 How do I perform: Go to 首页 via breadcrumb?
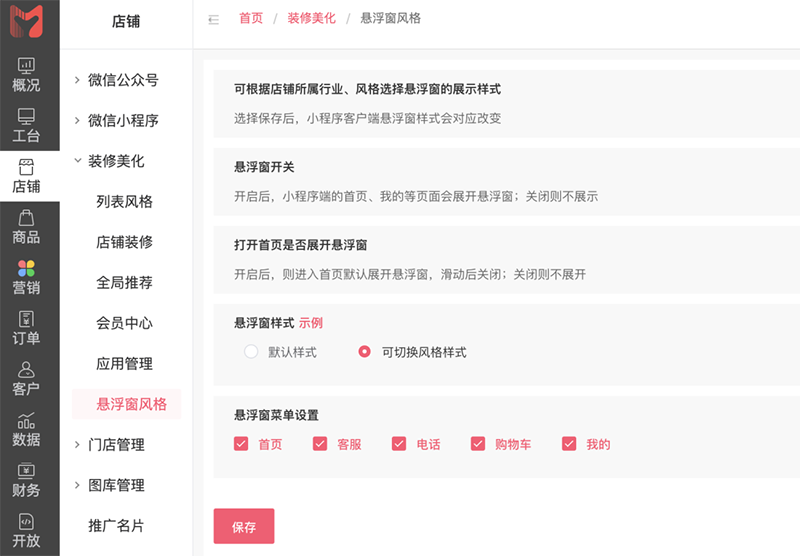pyautogui.click(x=251, y=18)
